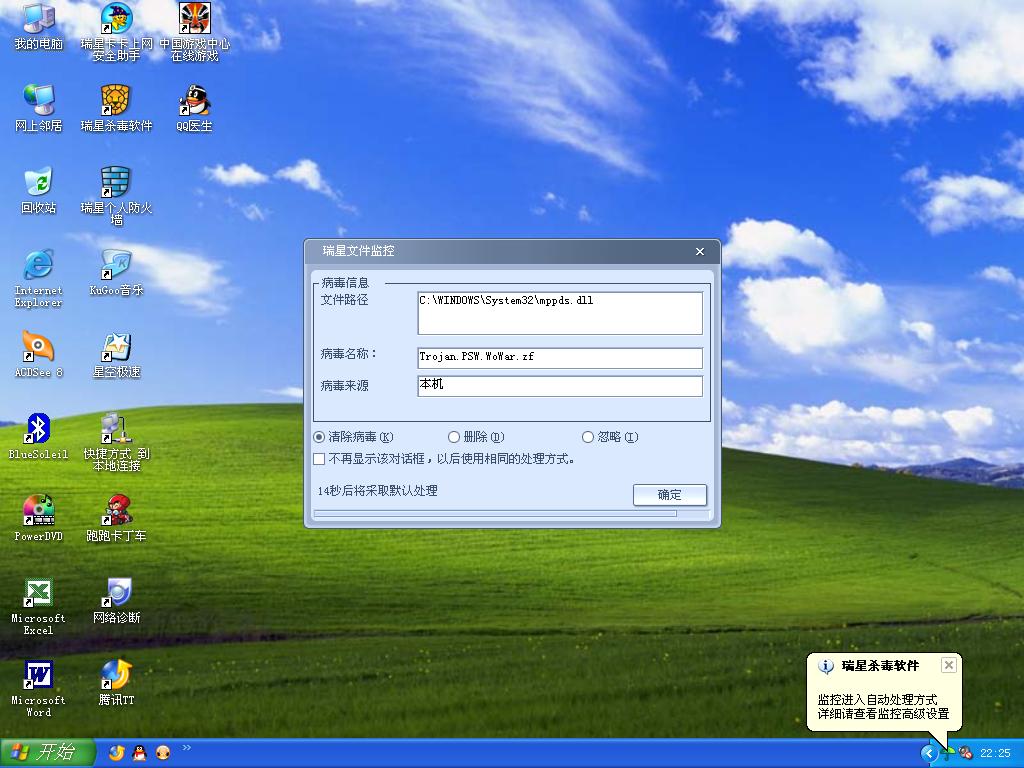Click Rising umbrella tray icon
The width and height of the screenshot is (1024, 768).
(x=948, y=754)
